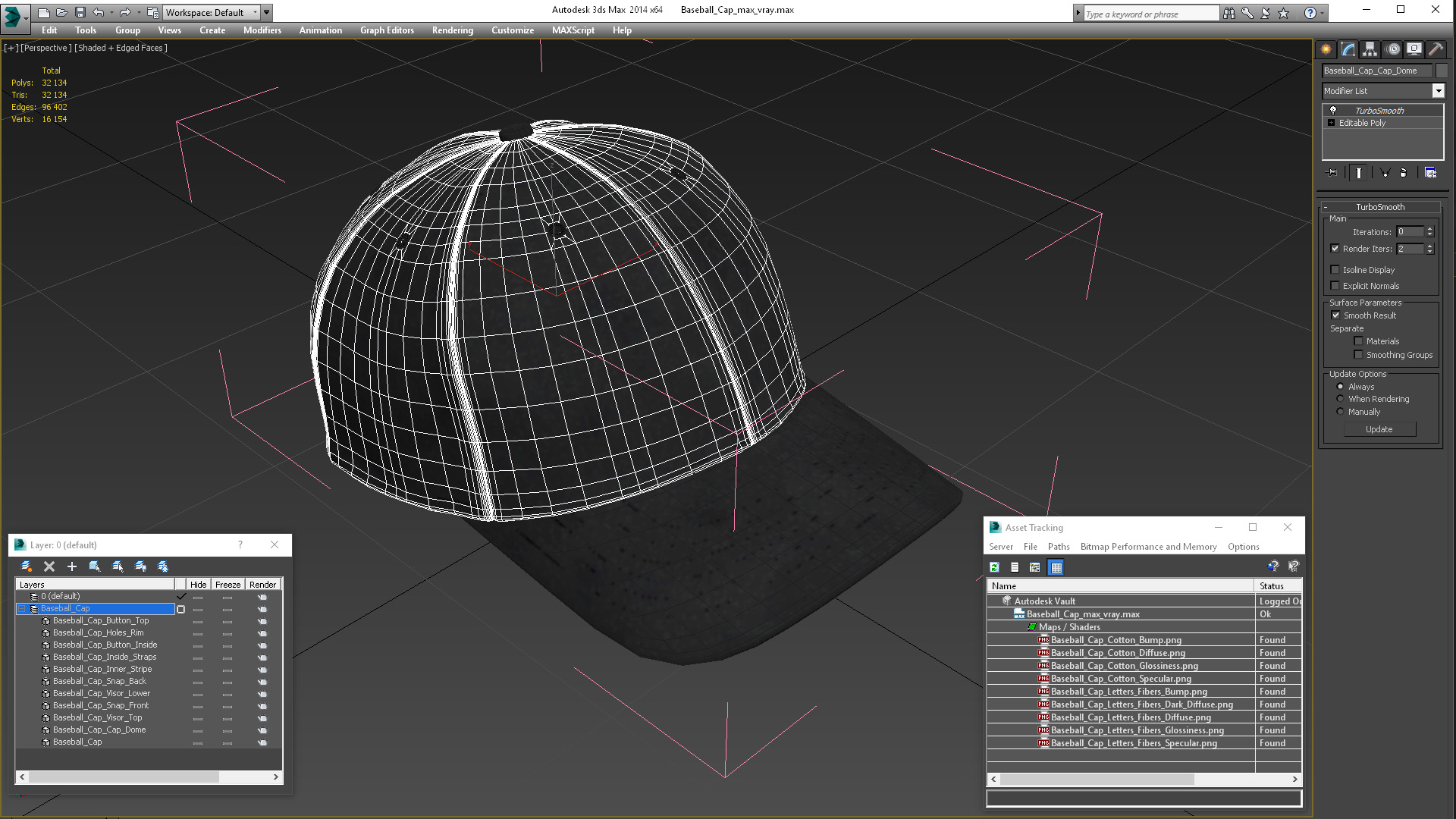Open the quick access toolbar customize arrow
This screenshot has width=1456, height=819.
pos(267,12)
